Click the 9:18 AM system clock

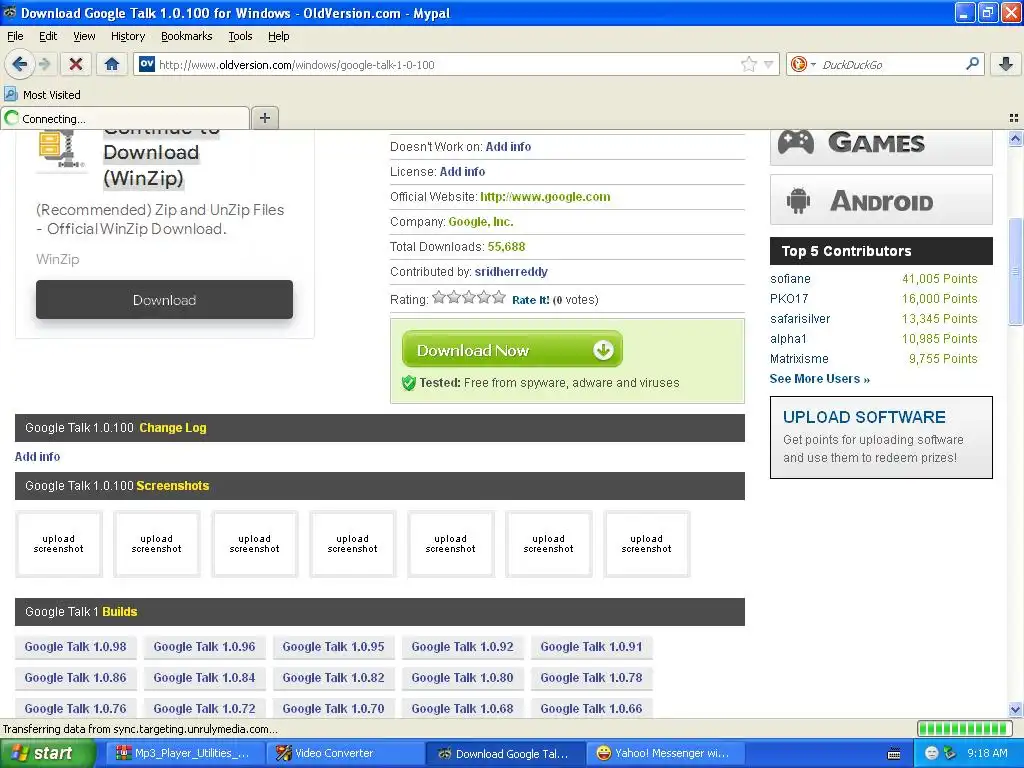[x=987, y=753]
